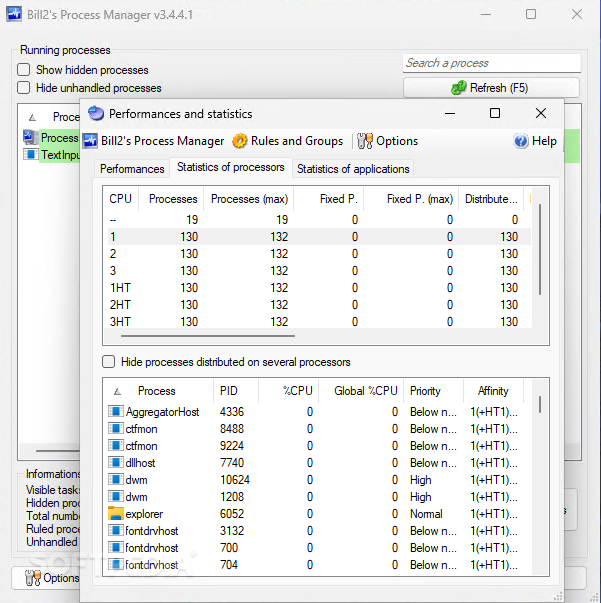The height and width of the screenshot is (603, 601).
Task: Click the icon of ctfmon PID 8488
Action: (115, 428)
